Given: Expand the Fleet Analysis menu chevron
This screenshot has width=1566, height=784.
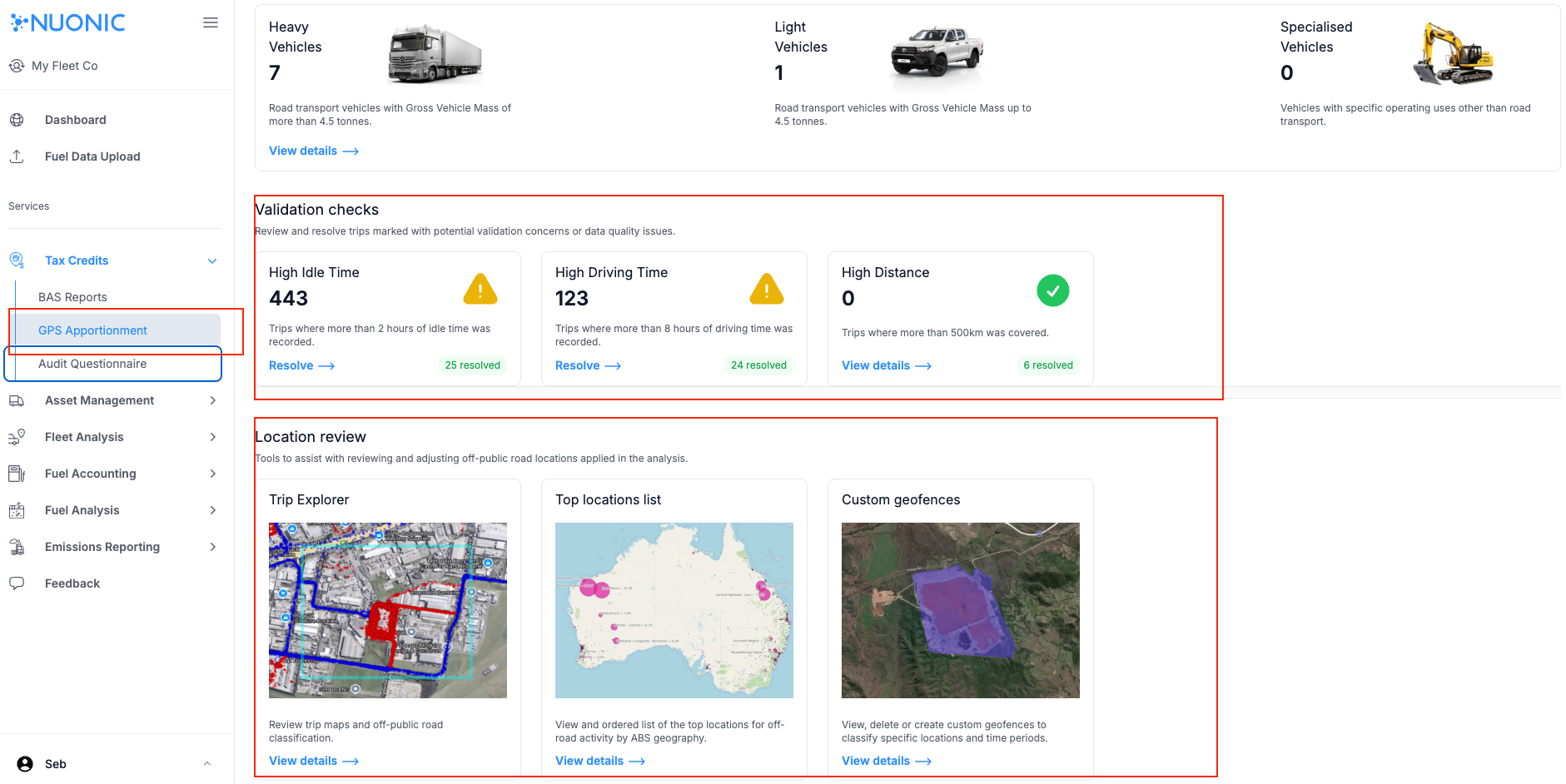Looking at the screenshot, I should pyautogui.click(x=213, y=437).
